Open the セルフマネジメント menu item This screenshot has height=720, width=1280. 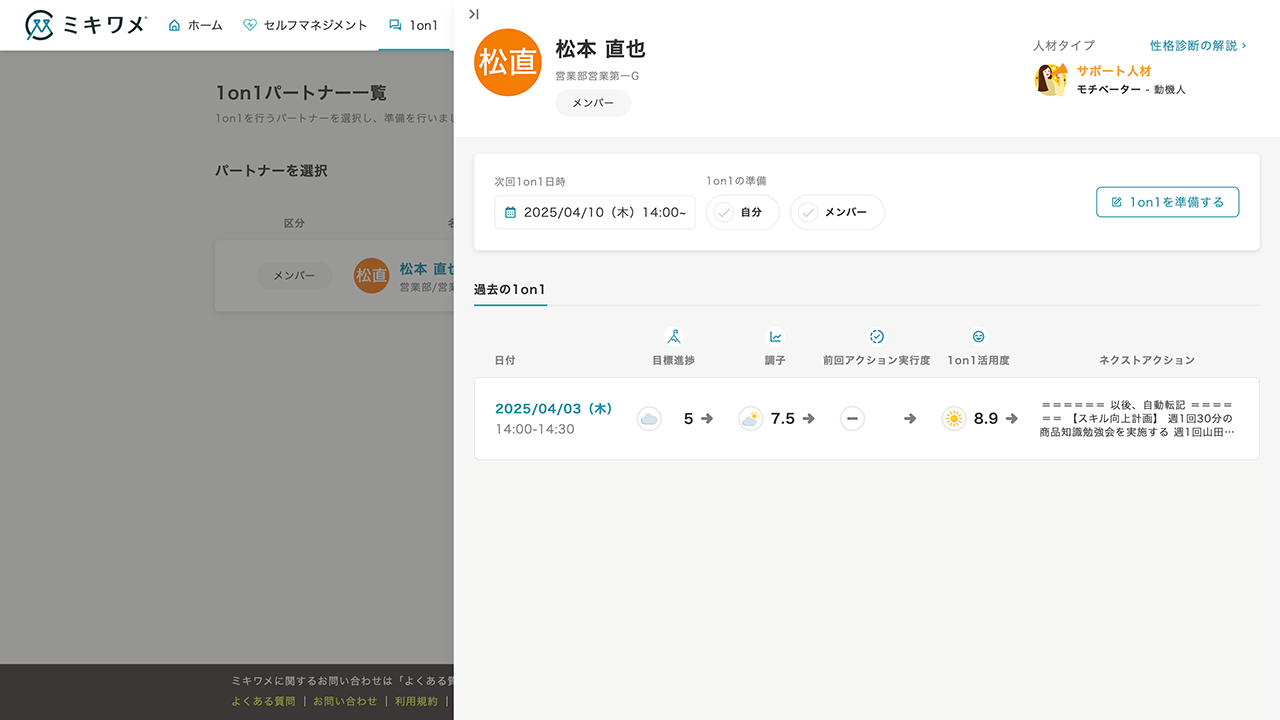[x=305, y=25]
